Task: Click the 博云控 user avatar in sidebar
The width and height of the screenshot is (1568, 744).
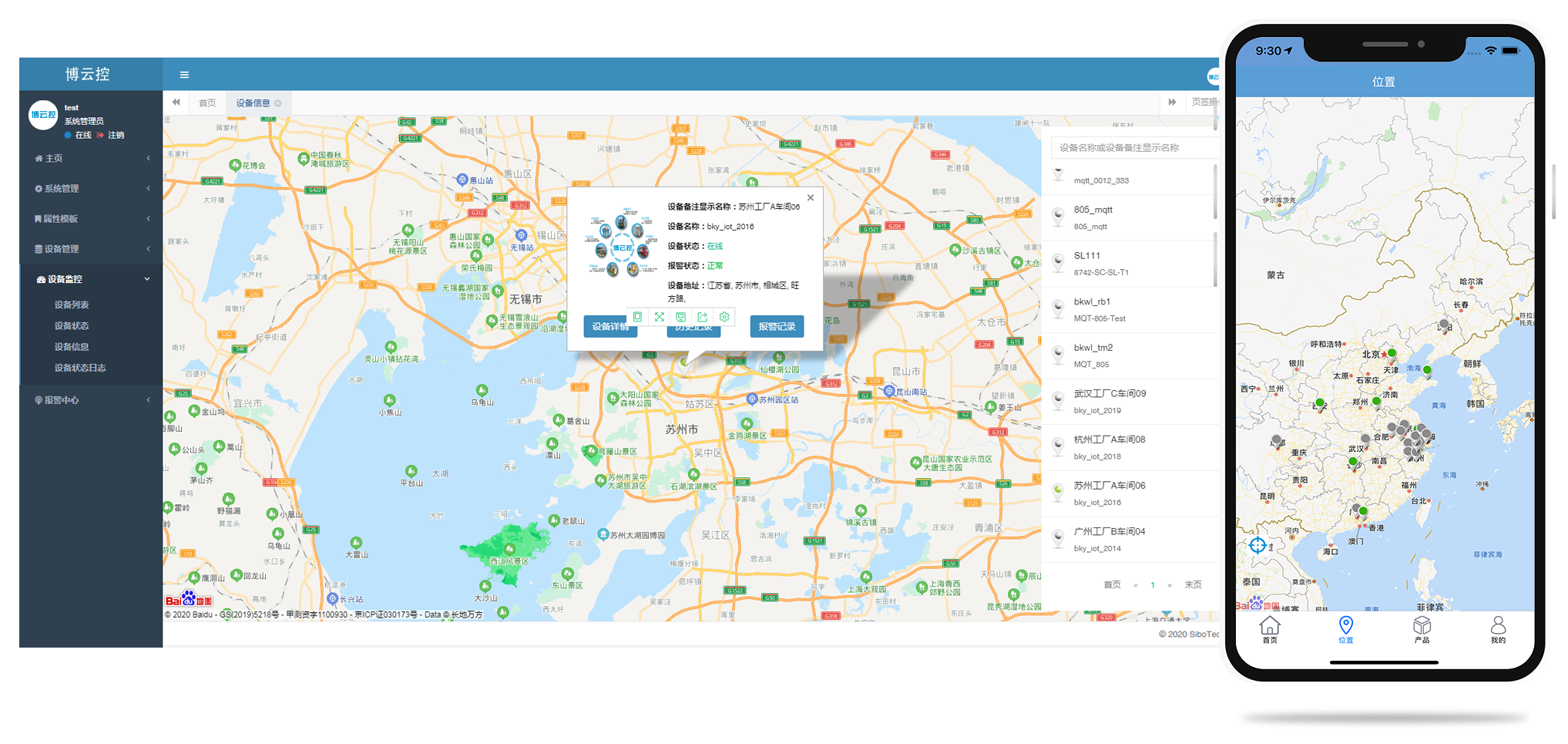Action: coord(43,115)
